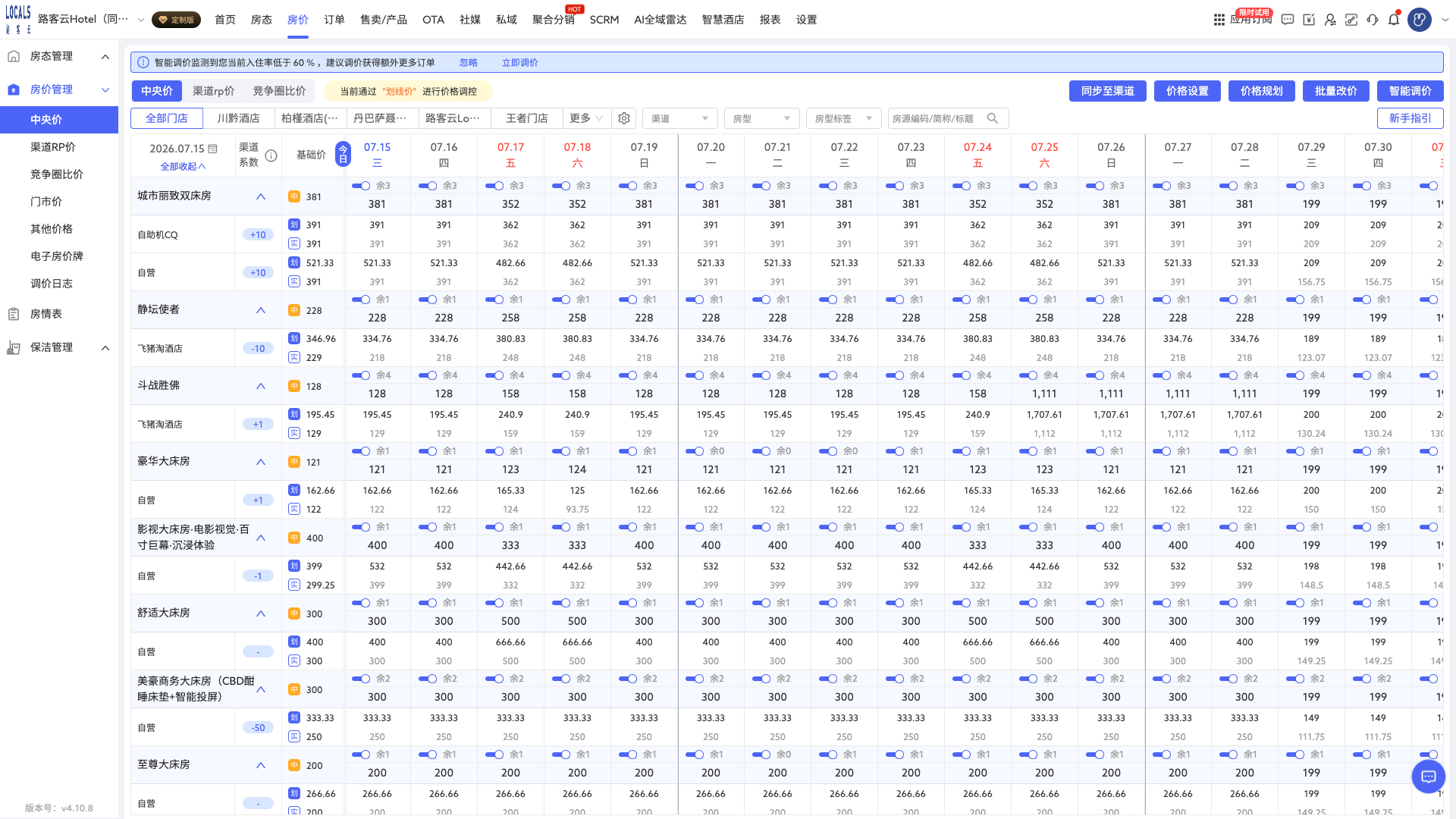
Task: Open the message chat bubble icon
Action: 1288,20
